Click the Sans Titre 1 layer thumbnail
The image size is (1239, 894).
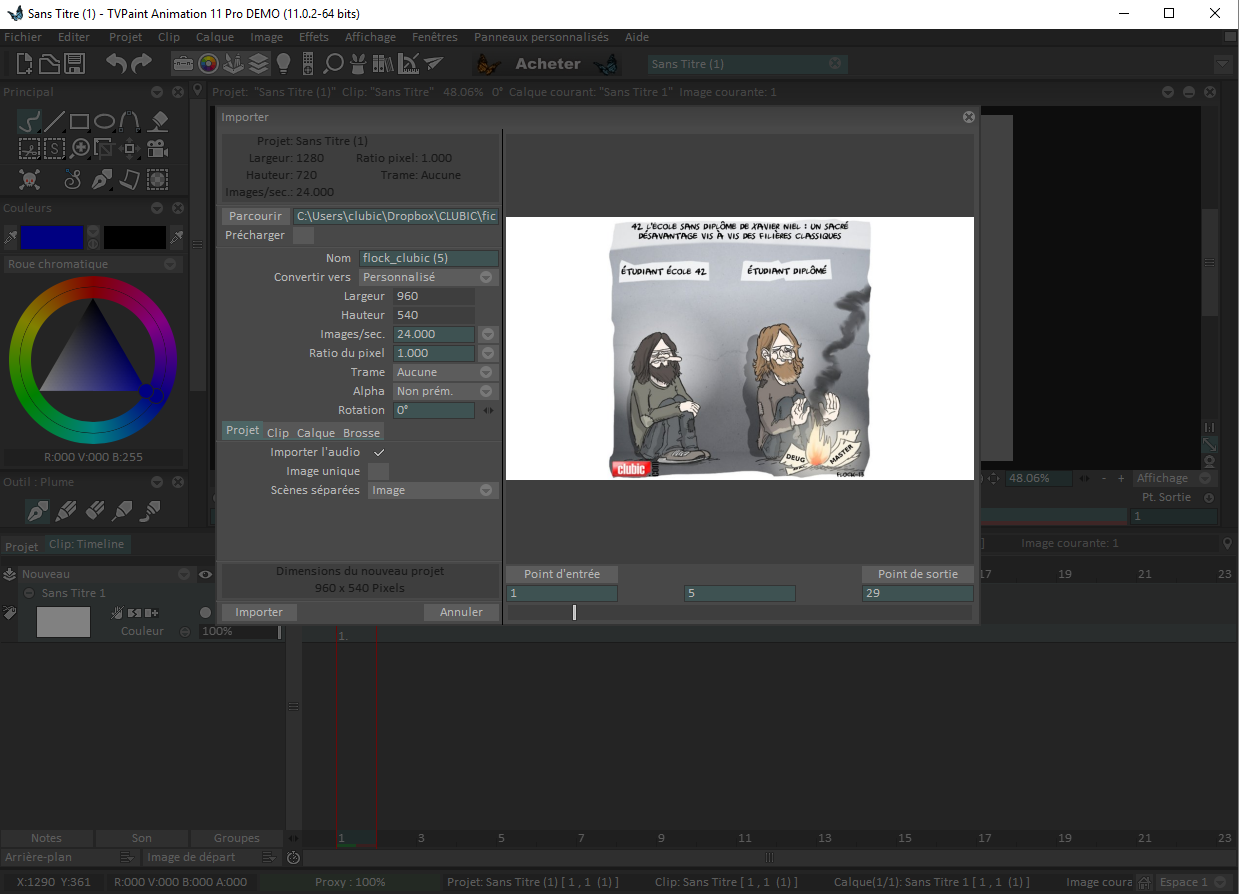pyautogui.click(x=63, y=622)
